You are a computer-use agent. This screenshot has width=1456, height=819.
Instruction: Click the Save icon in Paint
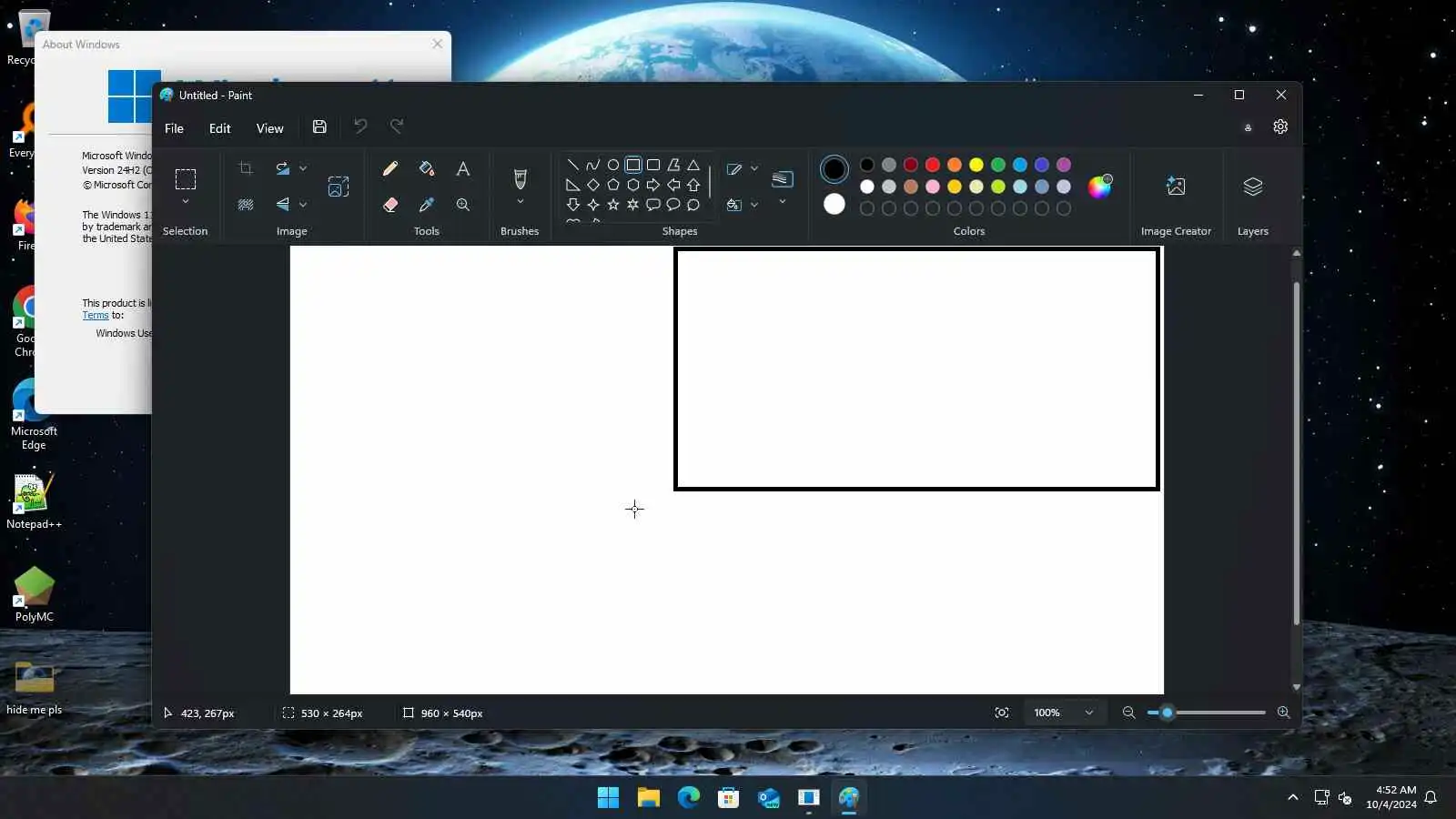(x=319, y=127)
